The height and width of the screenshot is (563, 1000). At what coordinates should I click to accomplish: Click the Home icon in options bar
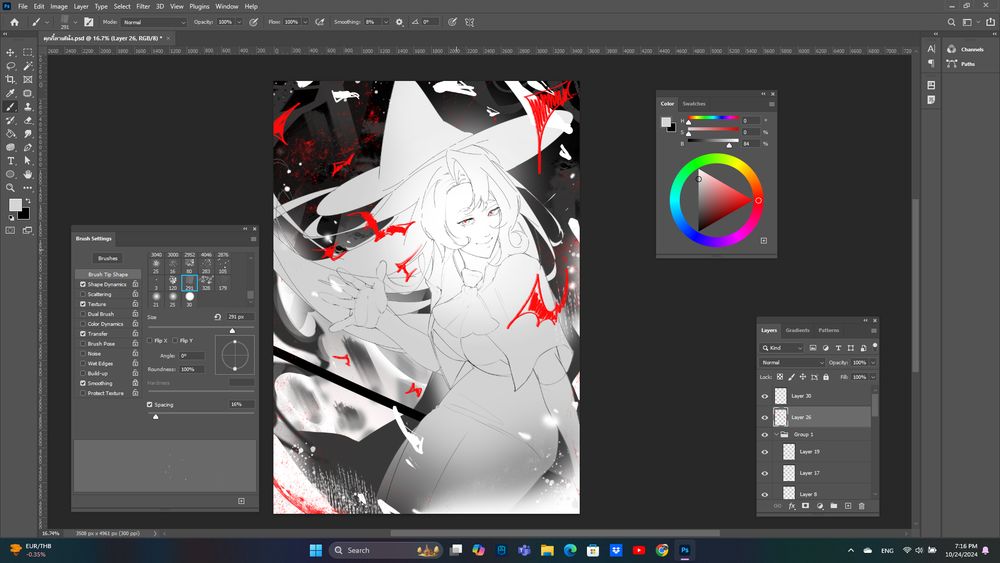click(14, 22)
